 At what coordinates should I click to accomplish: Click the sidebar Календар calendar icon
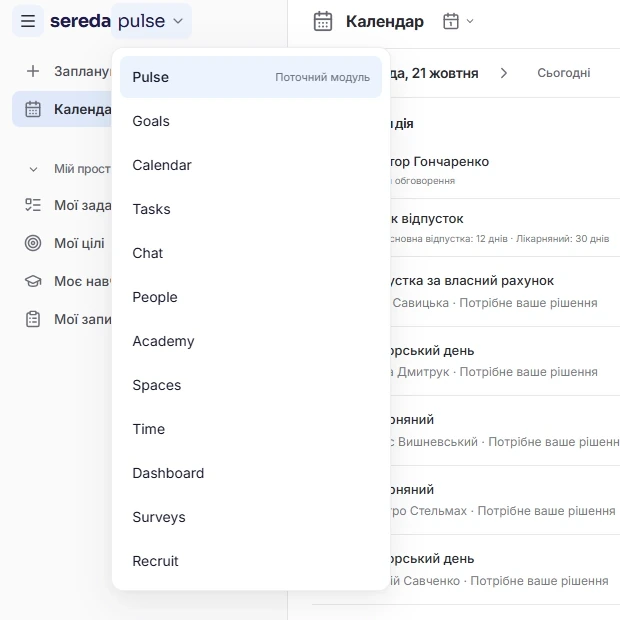tap(33, 110)
